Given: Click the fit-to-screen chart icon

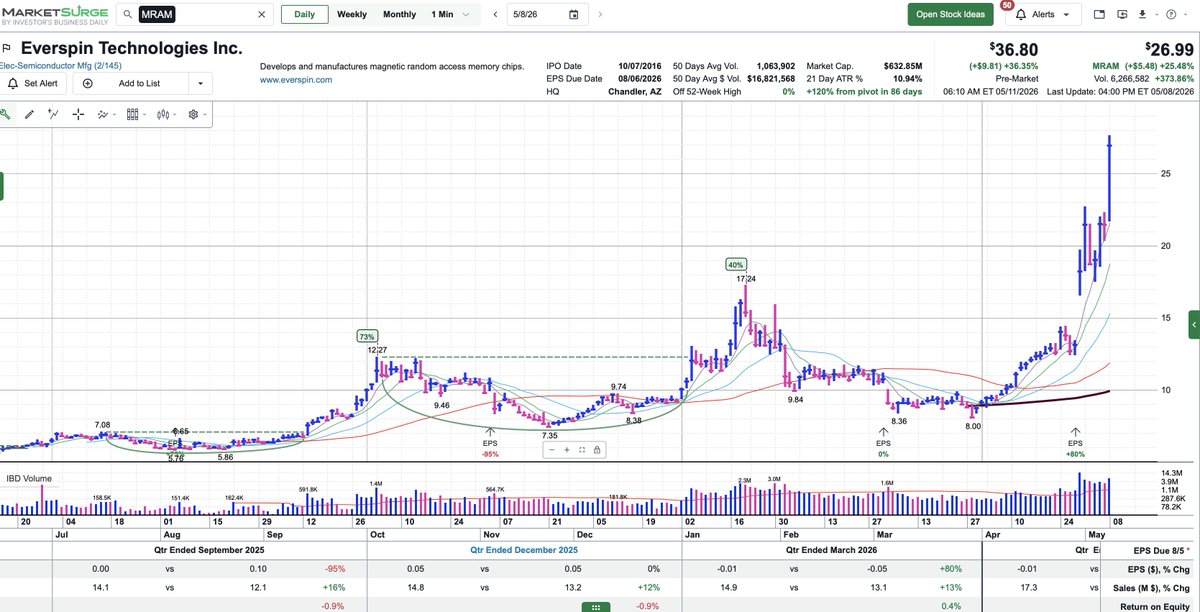Looking at the screenshot, I should 583,450.
